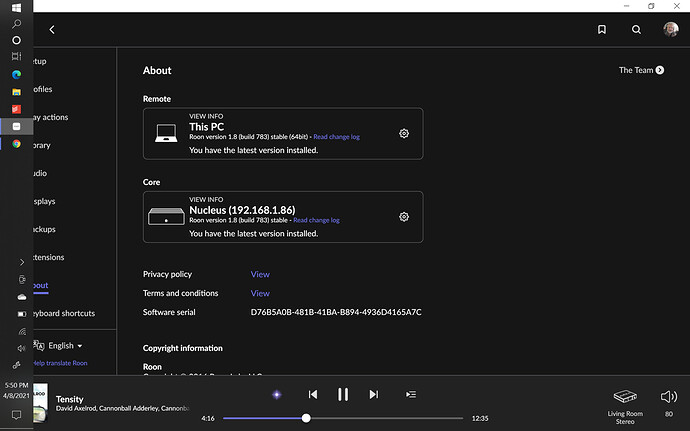Read change log for Nucleus core
The width and height of the screenshot is (690, 431).
pos(316,220)
